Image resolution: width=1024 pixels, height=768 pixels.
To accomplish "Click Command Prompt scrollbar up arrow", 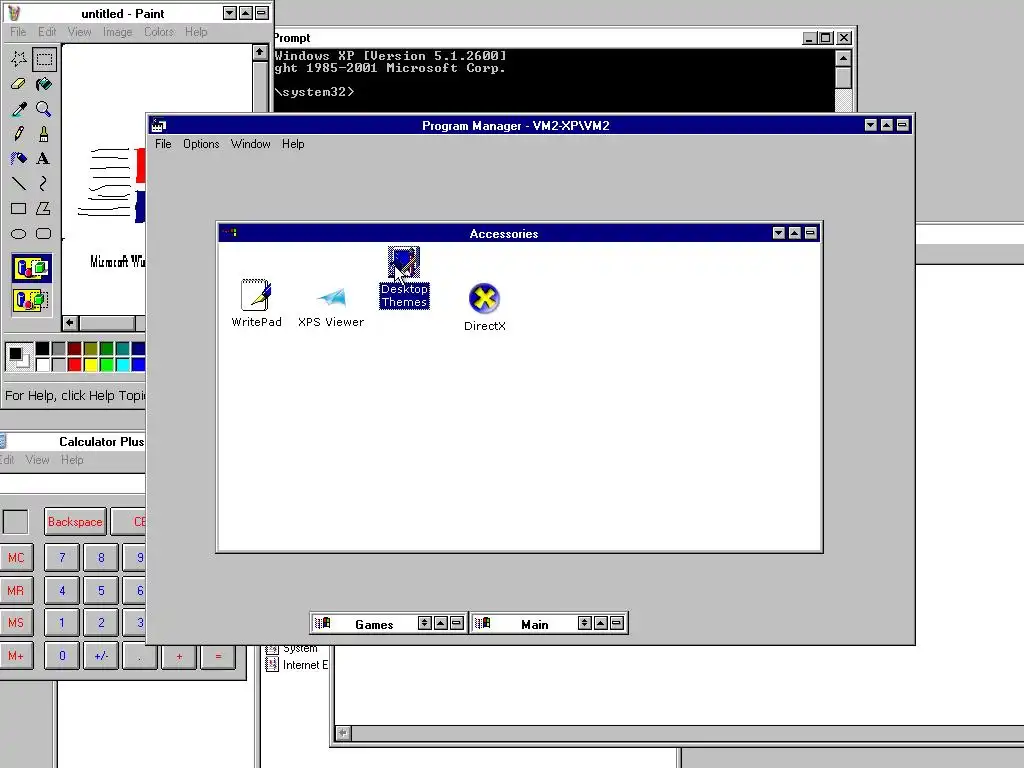I will tap(843, 58).
